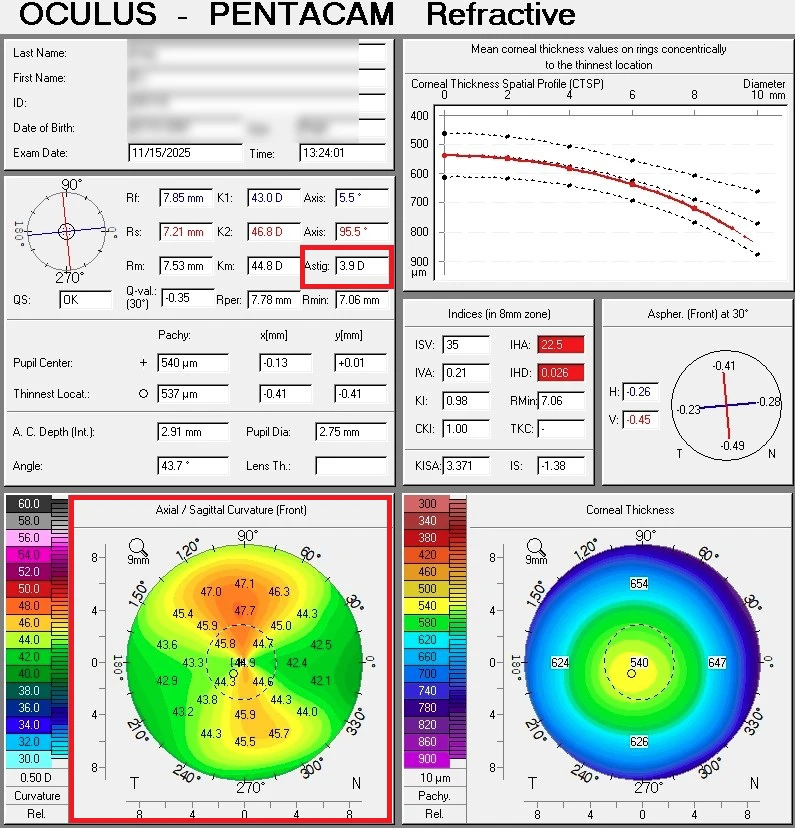Click the 624 thickness reading on pachymetry map
The image size is (795, 828).
(560, 662)
